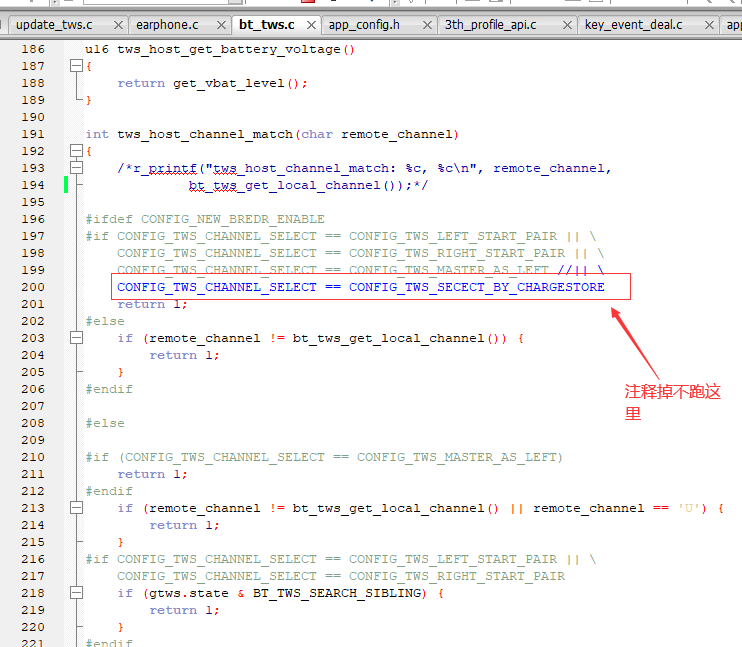Click the #endif directive on line 212
The image size is (742, 647).
(x=109, y=491)
